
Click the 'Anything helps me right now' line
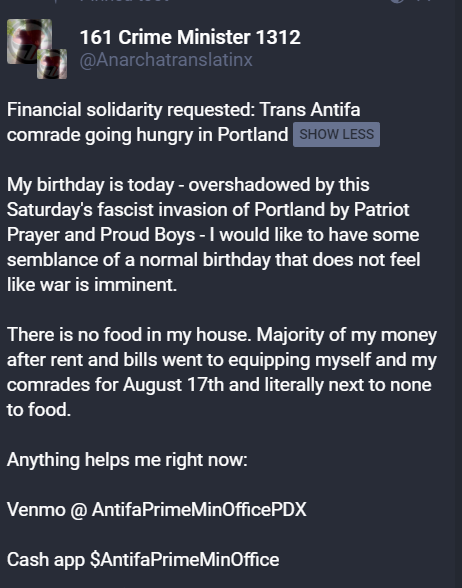(x=127, y=460)
